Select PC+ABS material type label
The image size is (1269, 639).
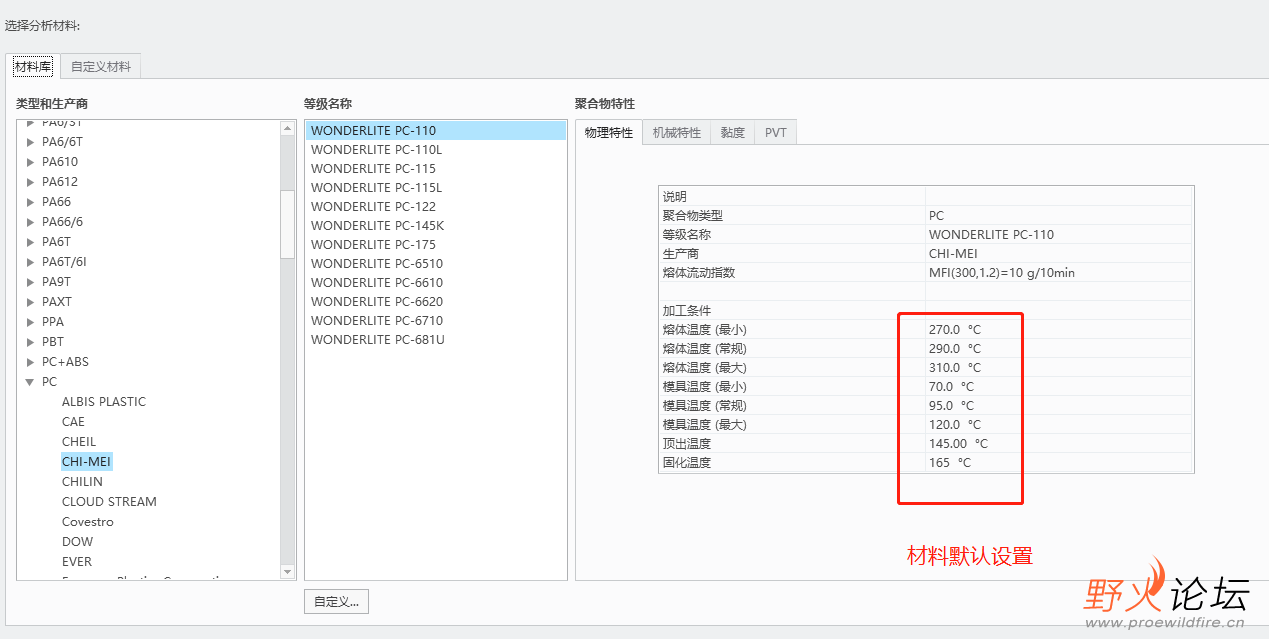[x=65, y=362]
